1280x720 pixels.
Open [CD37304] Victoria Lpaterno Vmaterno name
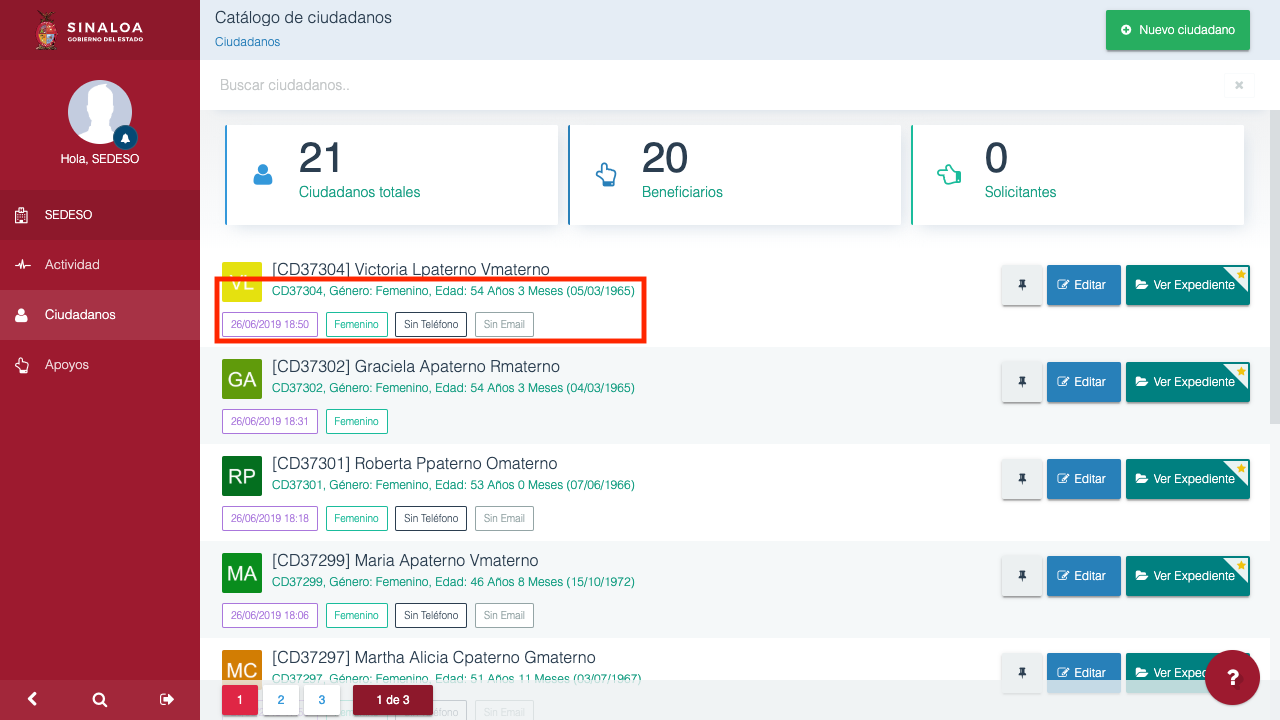[x=411, y=270]
